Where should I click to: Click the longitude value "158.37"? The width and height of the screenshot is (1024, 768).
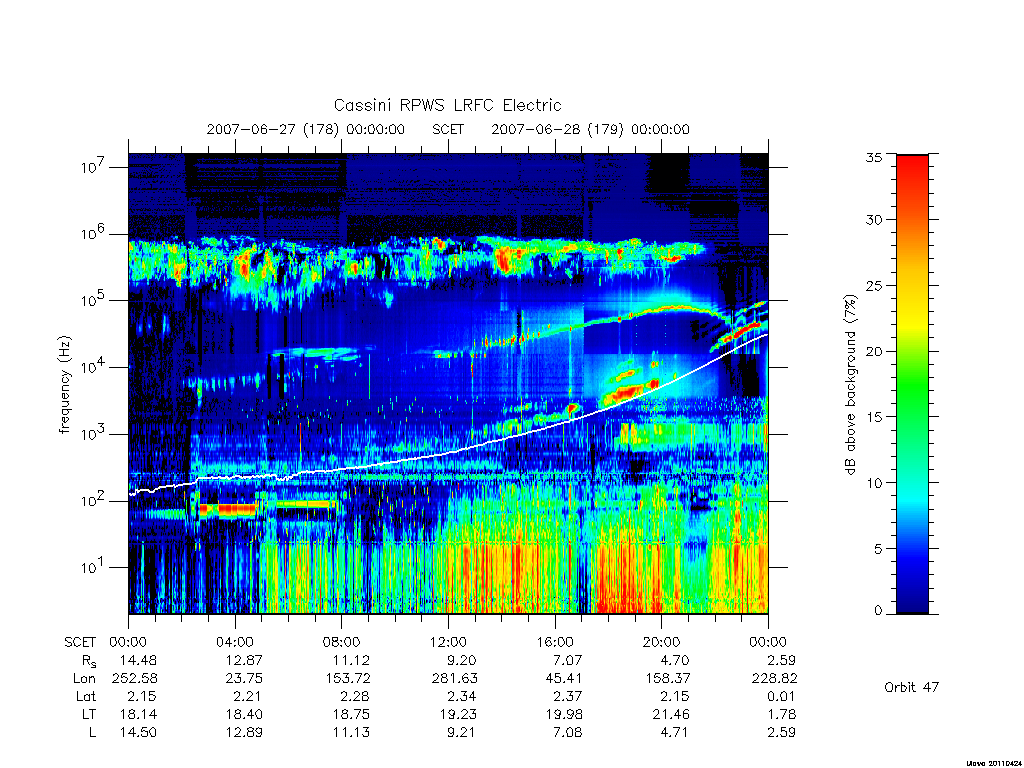(667, 679)
